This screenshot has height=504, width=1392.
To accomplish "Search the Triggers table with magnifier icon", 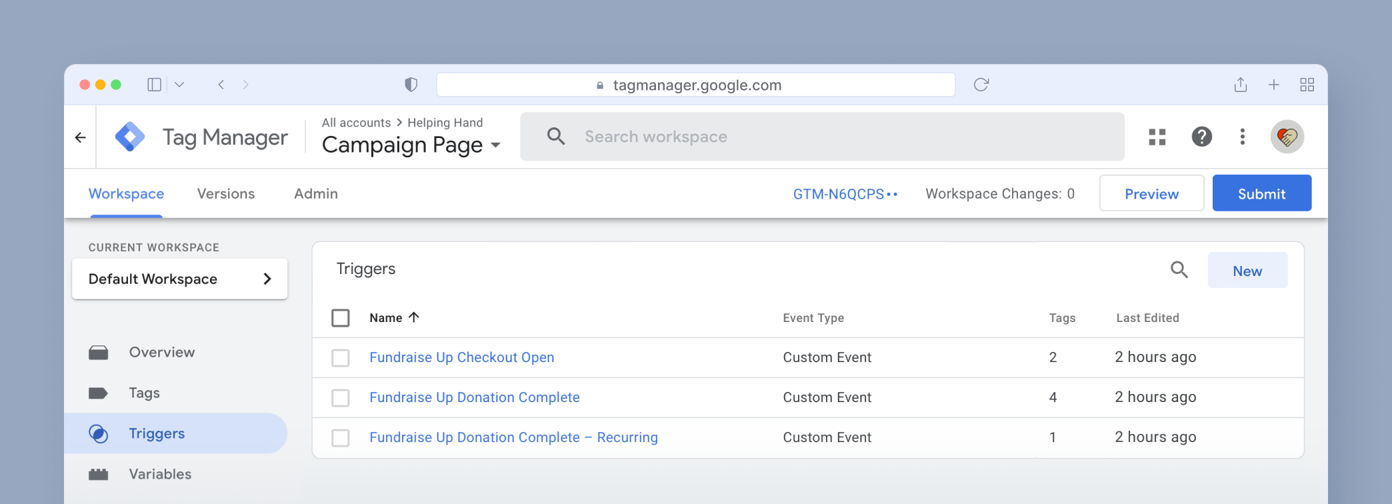I will [x=1179, y=270].
